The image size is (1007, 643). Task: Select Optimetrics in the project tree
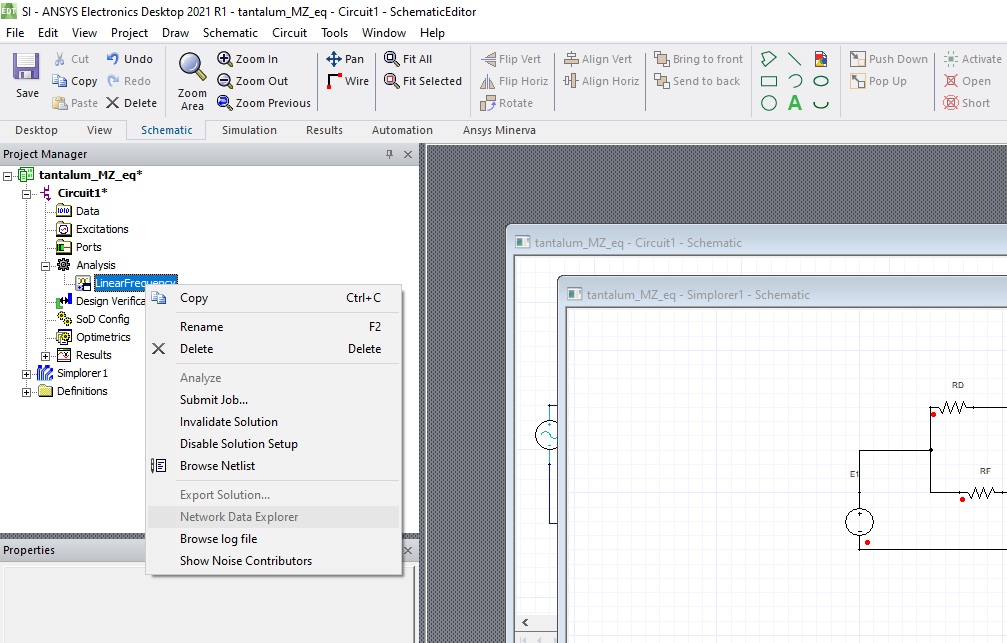[x=103, y=337]
